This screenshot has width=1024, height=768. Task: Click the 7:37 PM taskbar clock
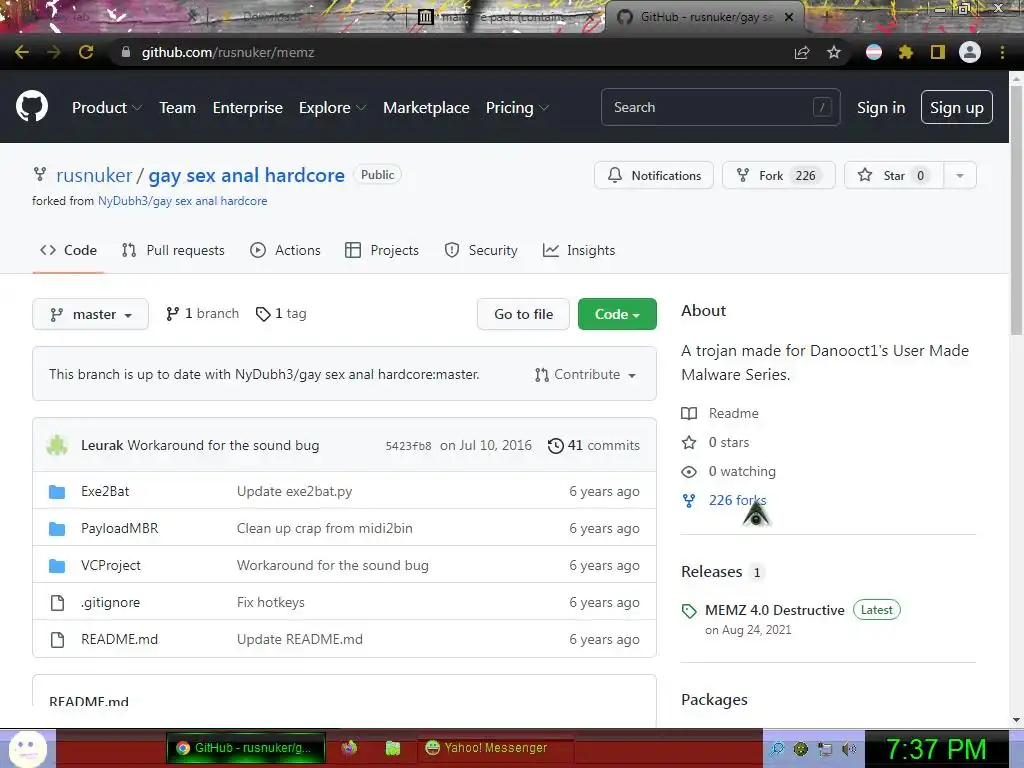[x=936, y=749]
